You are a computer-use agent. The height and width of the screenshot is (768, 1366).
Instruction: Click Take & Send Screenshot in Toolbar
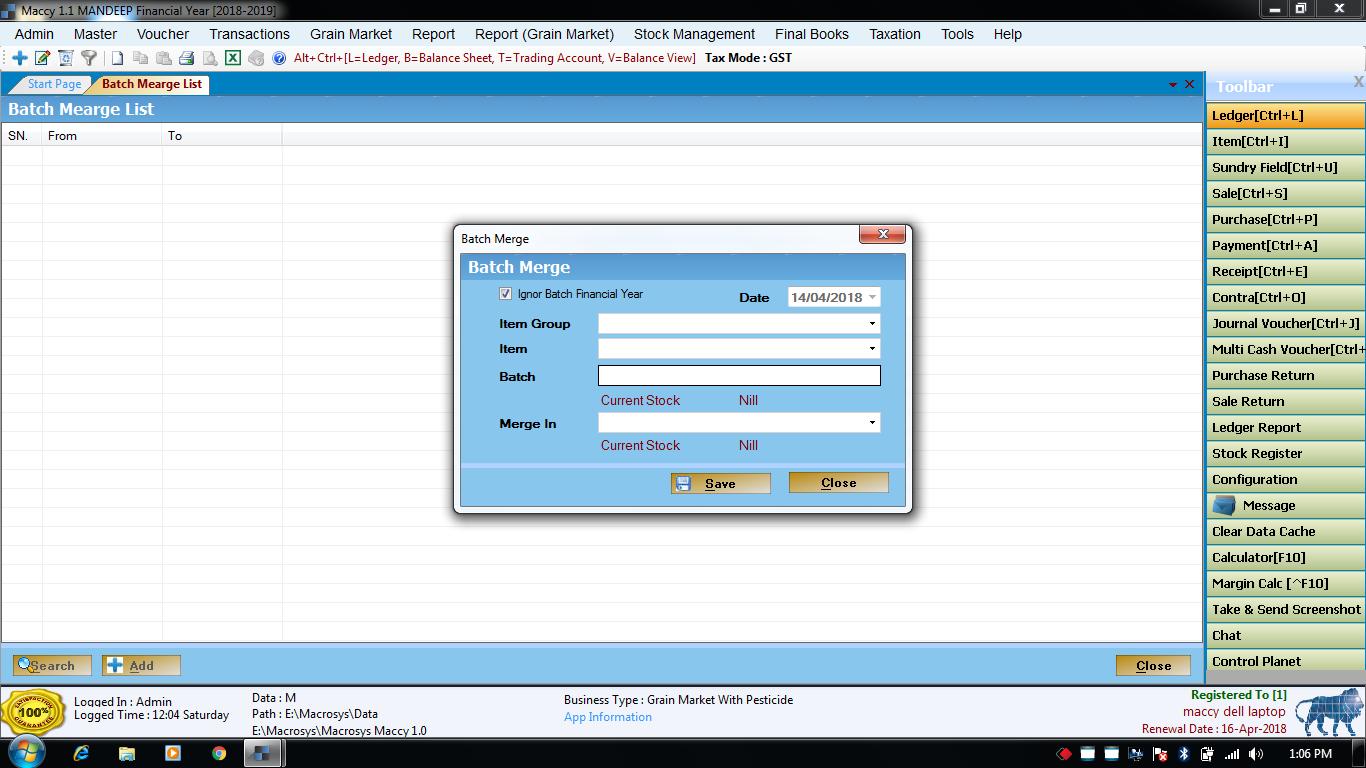(1285, 609)
